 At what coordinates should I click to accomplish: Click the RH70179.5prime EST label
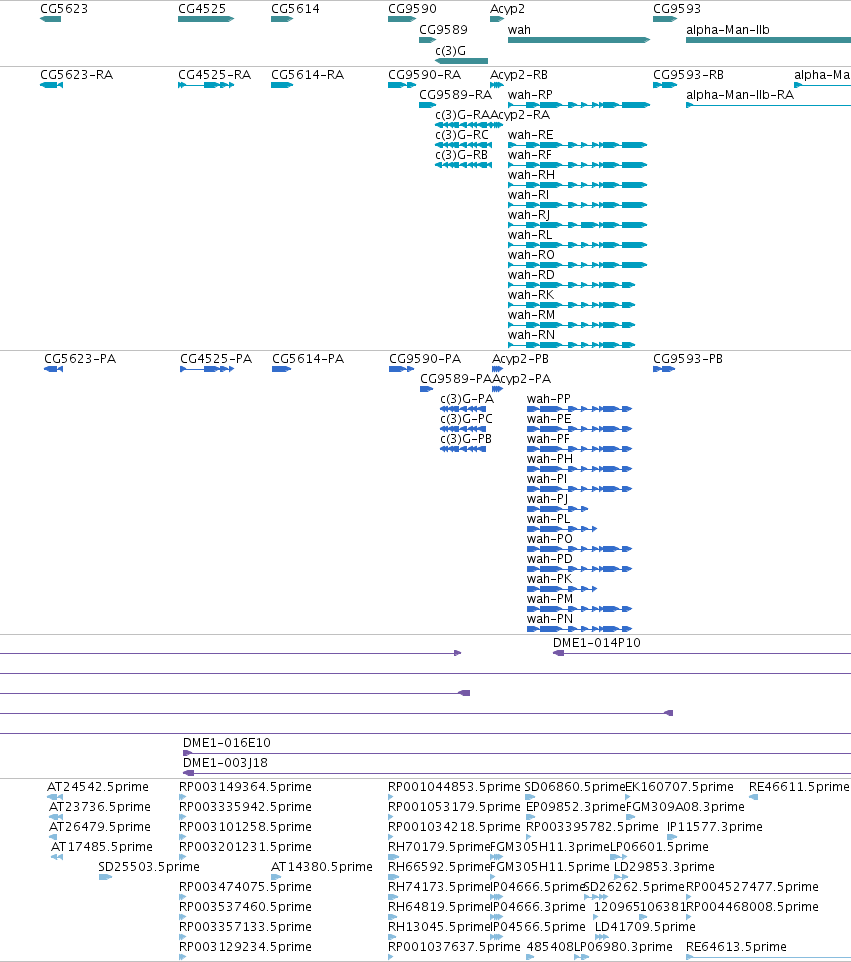tap(439, 847)
